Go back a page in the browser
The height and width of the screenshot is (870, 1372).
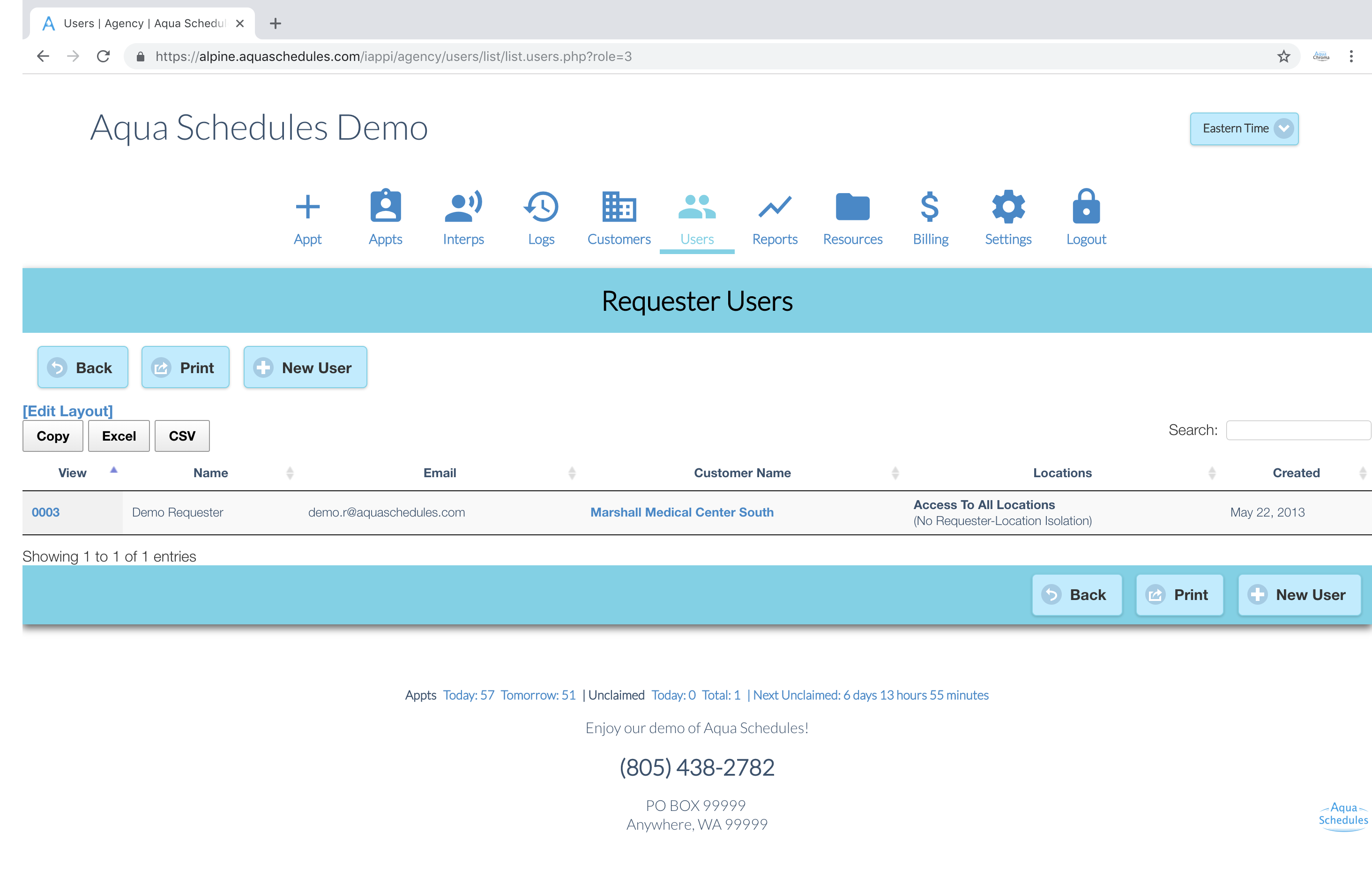43,56
